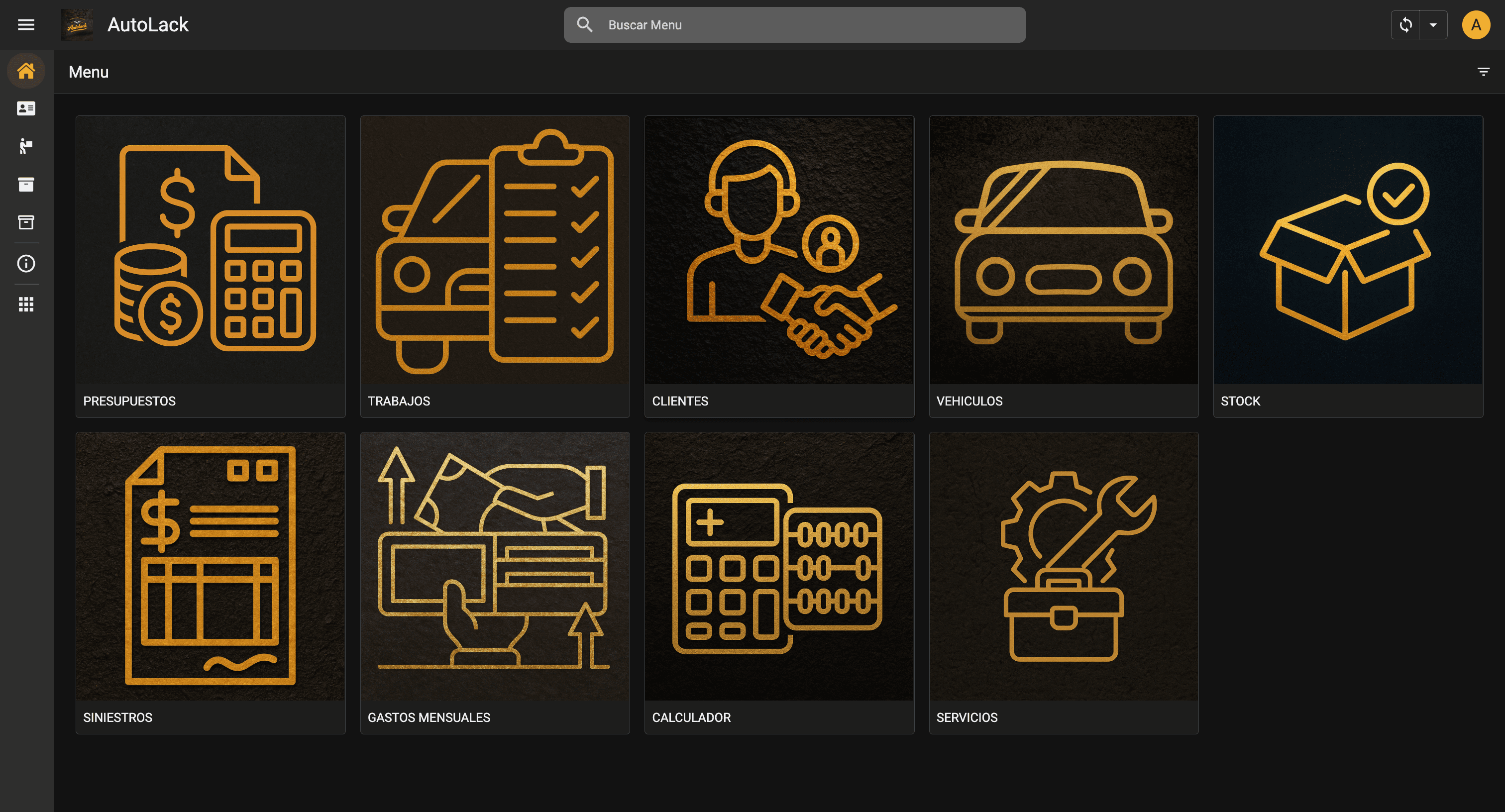Click the AutoLack app title
Image resolution: width=1505 pixels, height=812 pixels.
click(148, 24)
